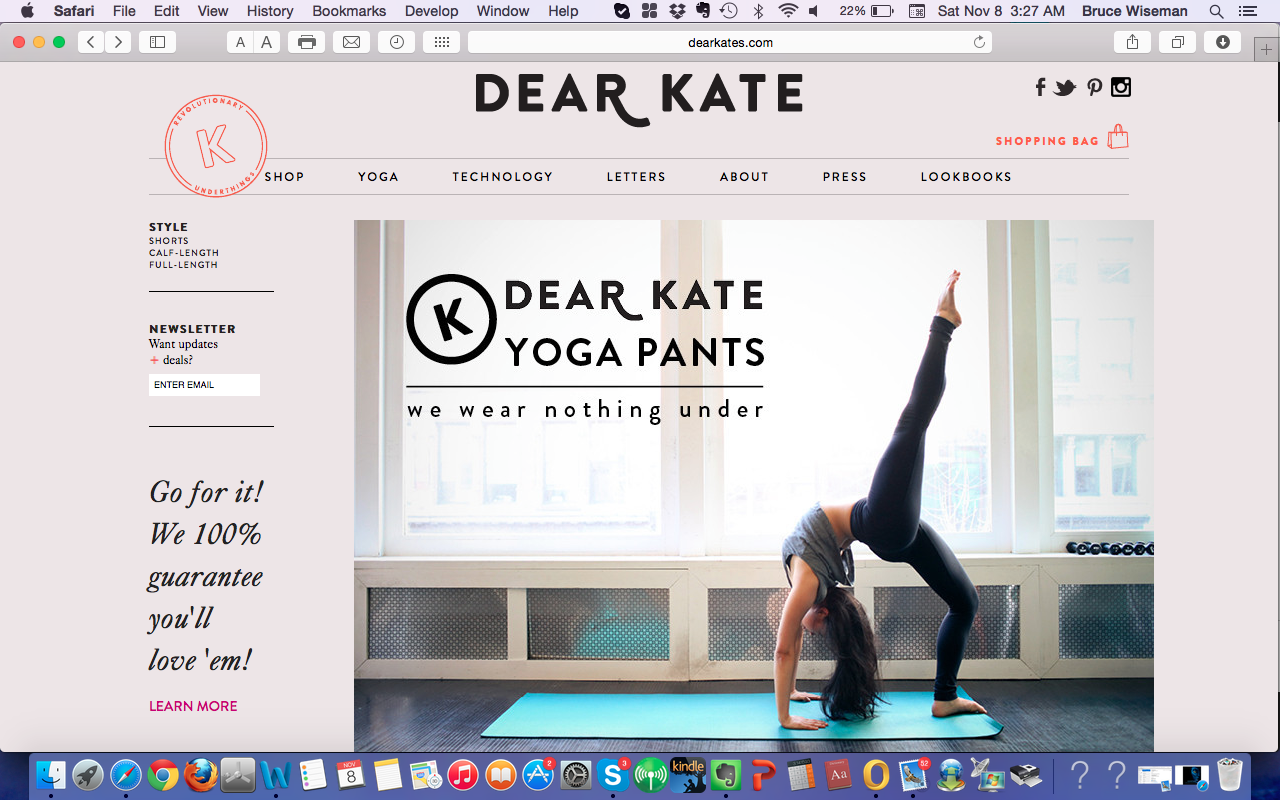This screenshot has width=1280, height=800.
Task: Click the yoga pants hero banner image
Action: tap(754, 486)
